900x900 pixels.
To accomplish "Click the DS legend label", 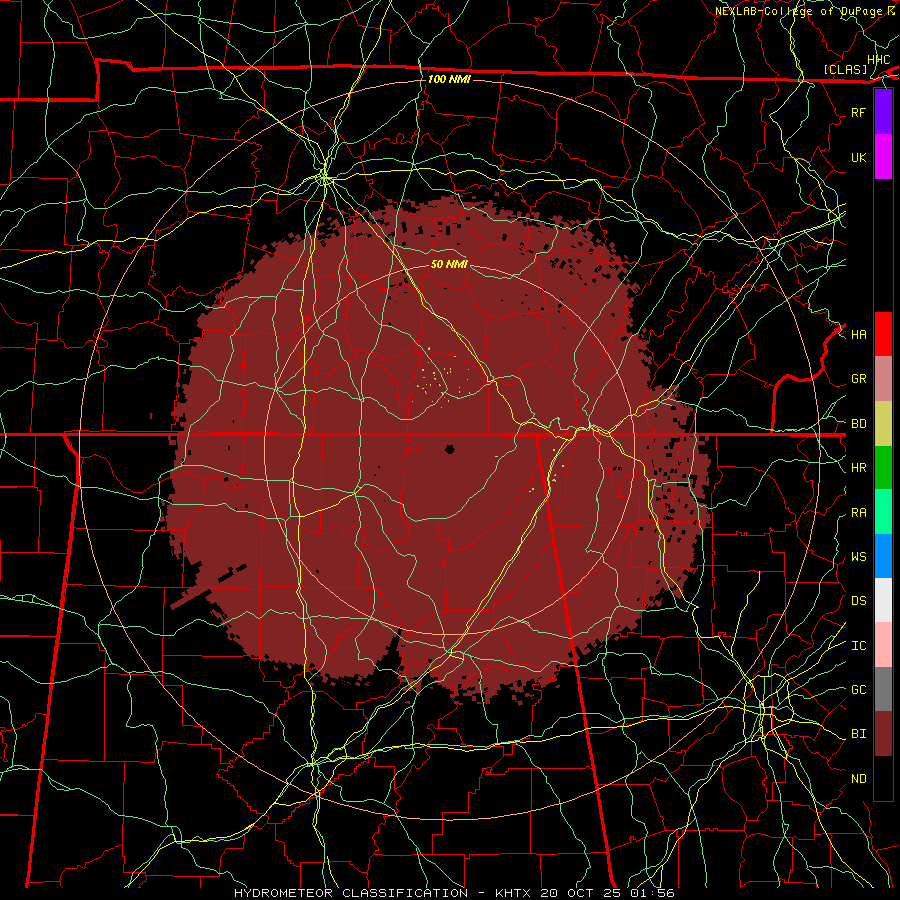I will 859,601.
